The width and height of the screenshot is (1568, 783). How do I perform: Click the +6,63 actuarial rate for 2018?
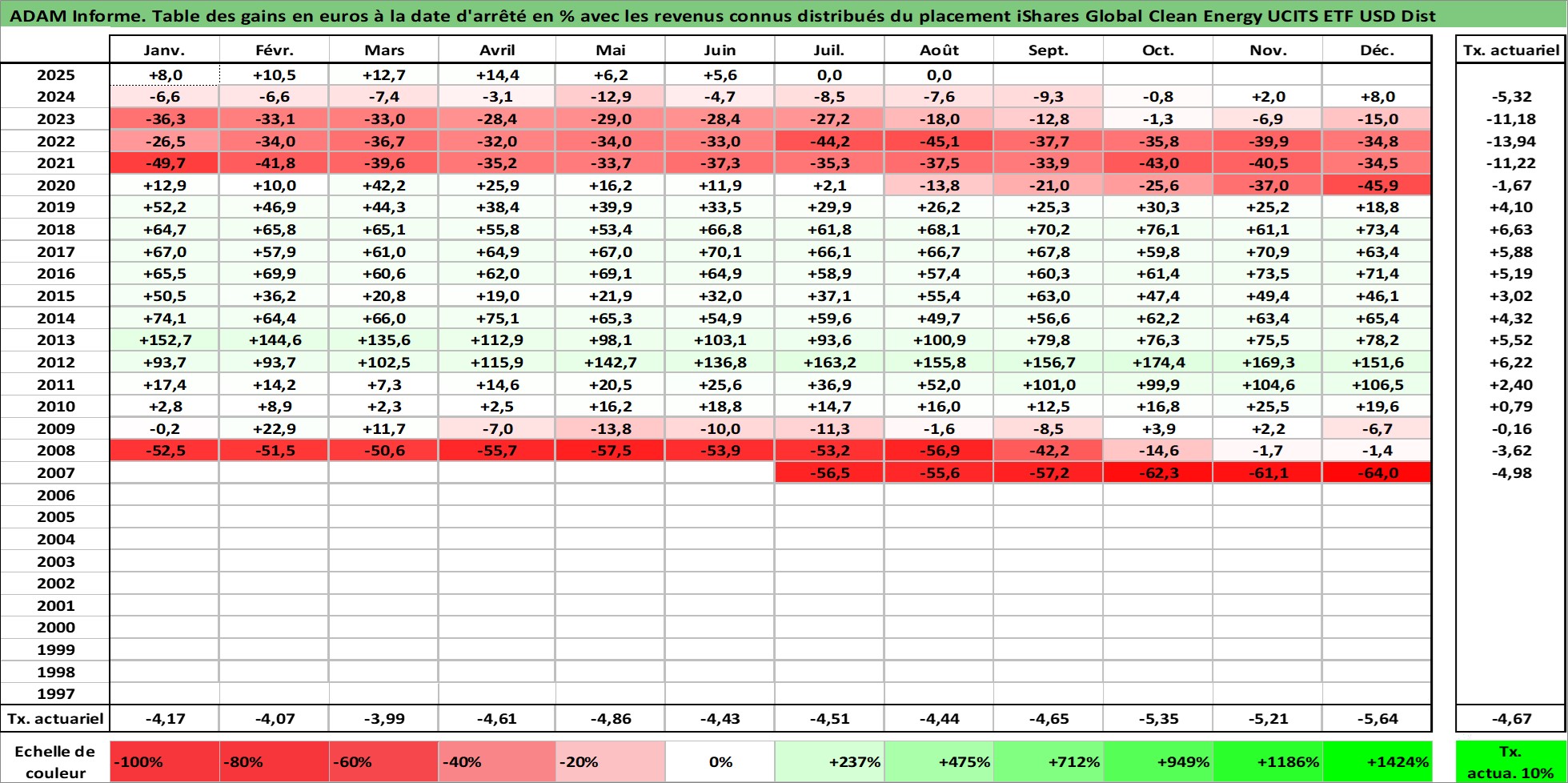[x=1510, y=229]
